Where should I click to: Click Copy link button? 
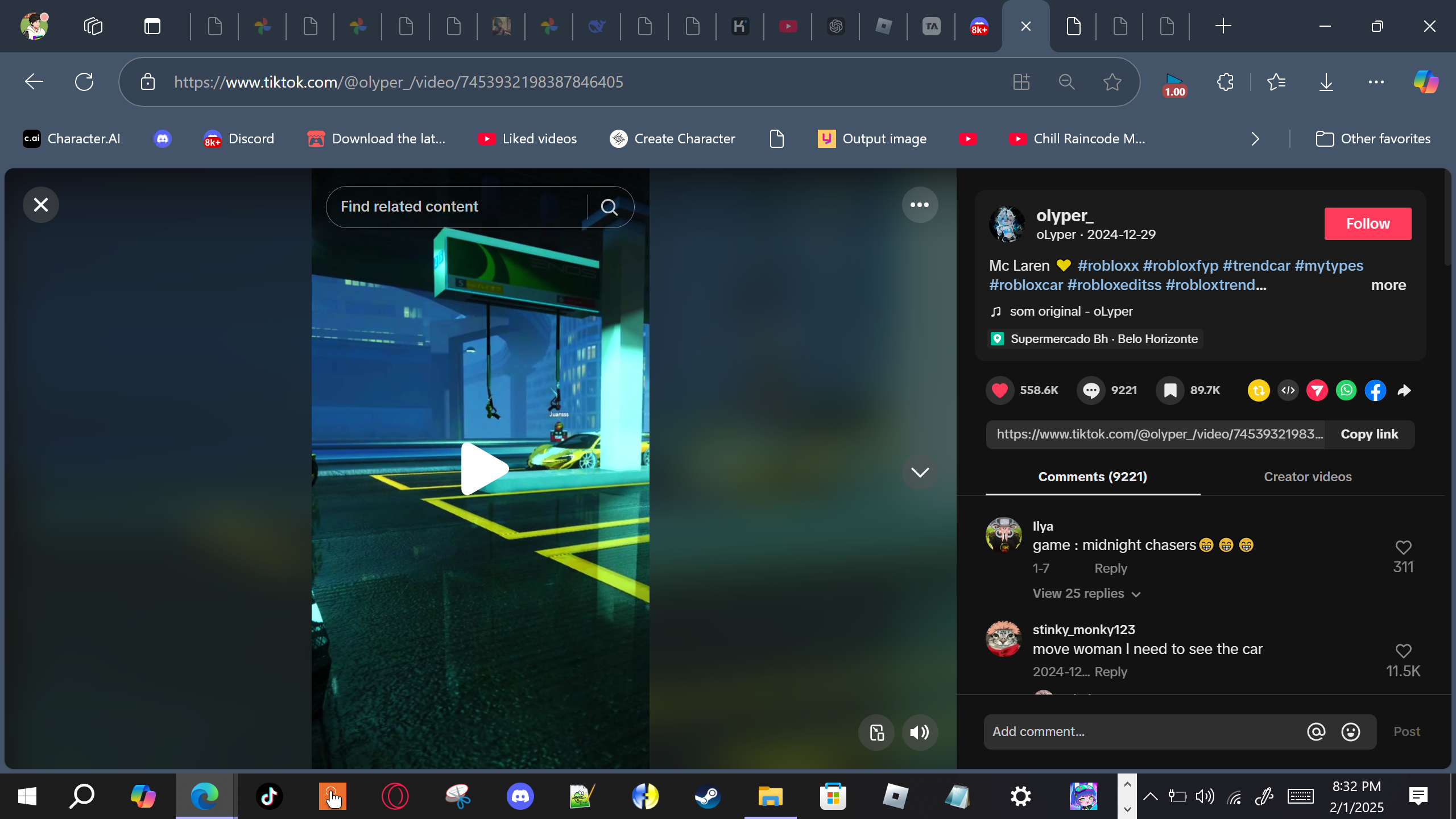[x=1369, y=435]
